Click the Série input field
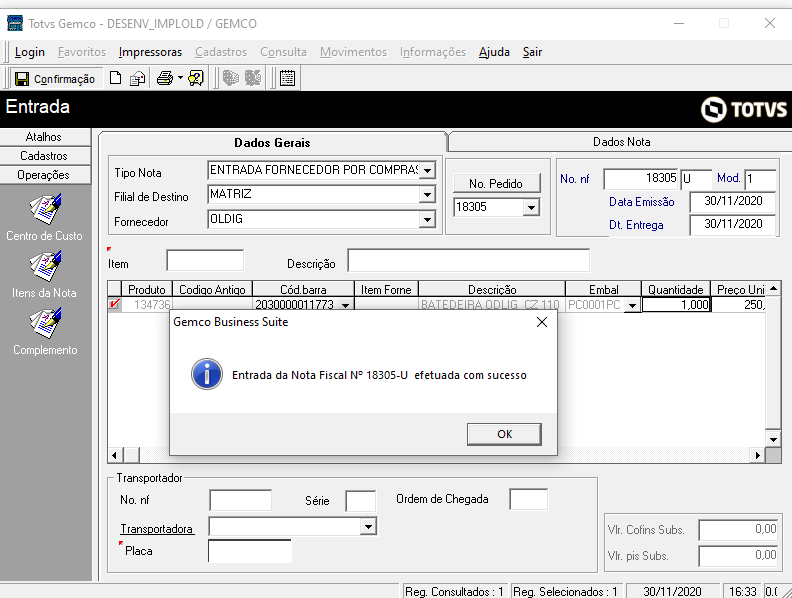Screen dimensions: 792x598 pos(361,501)
